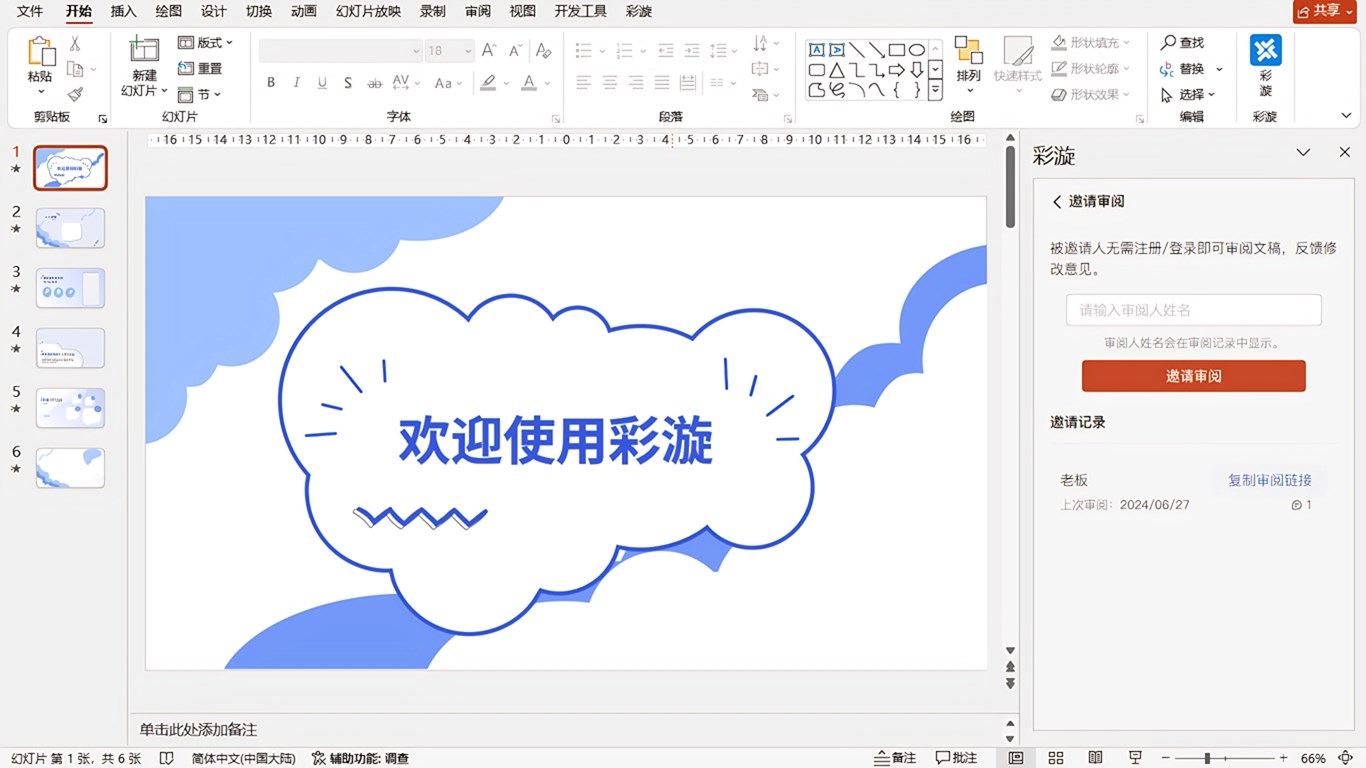Open the font size dropdown showing 18
This screenshot has height=768, width=1366.
pos(448,50)
